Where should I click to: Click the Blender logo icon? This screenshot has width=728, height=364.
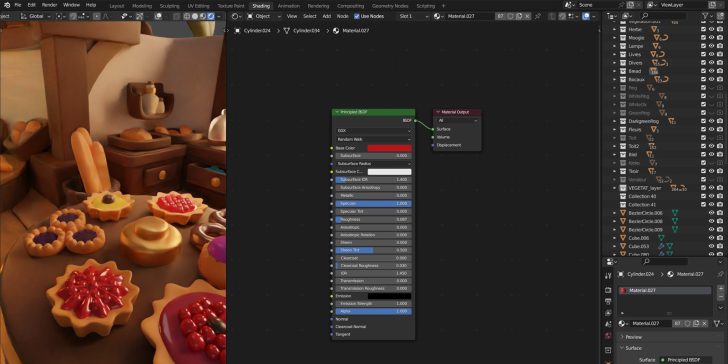click(6, 5)
